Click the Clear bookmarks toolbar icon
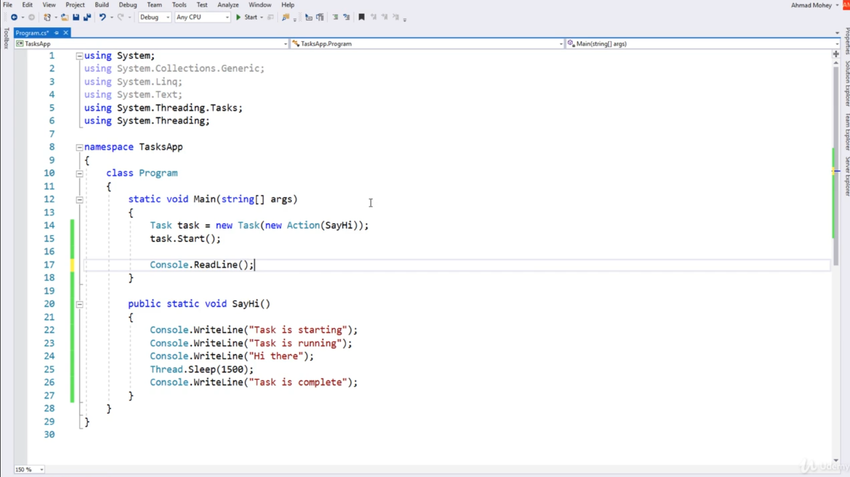This screenshot has height=477, width=850. [396, 17]
